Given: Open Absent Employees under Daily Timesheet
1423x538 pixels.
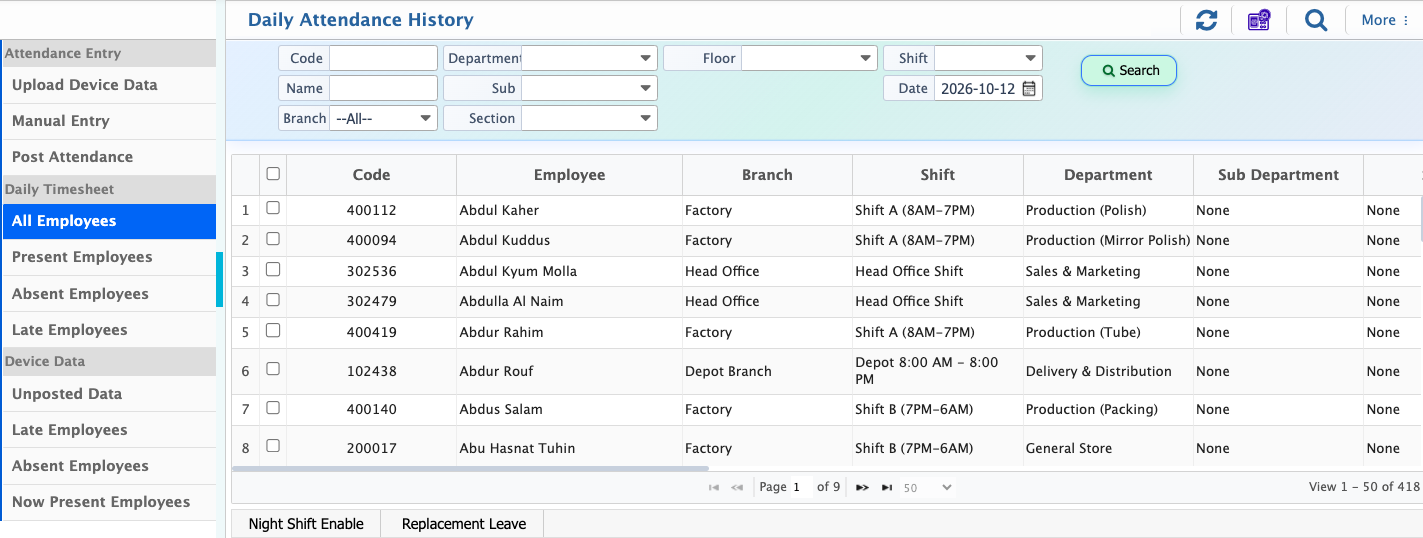Looking at the screenshot, I should (108, 294).
